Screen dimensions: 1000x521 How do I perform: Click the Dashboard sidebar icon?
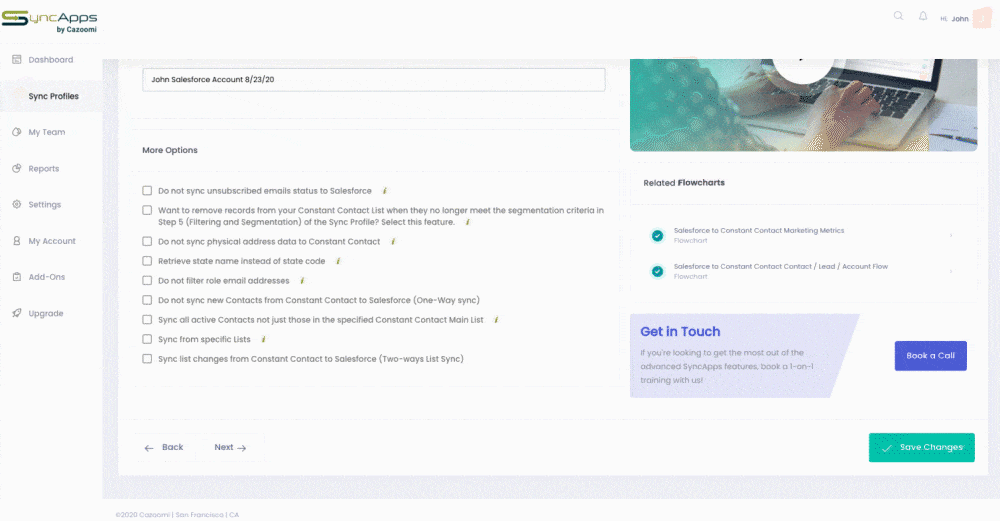(17, 59)
